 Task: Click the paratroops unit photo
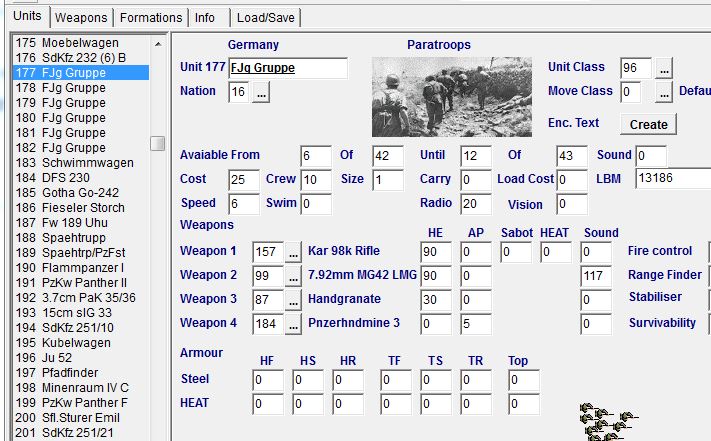click(452, 96)
